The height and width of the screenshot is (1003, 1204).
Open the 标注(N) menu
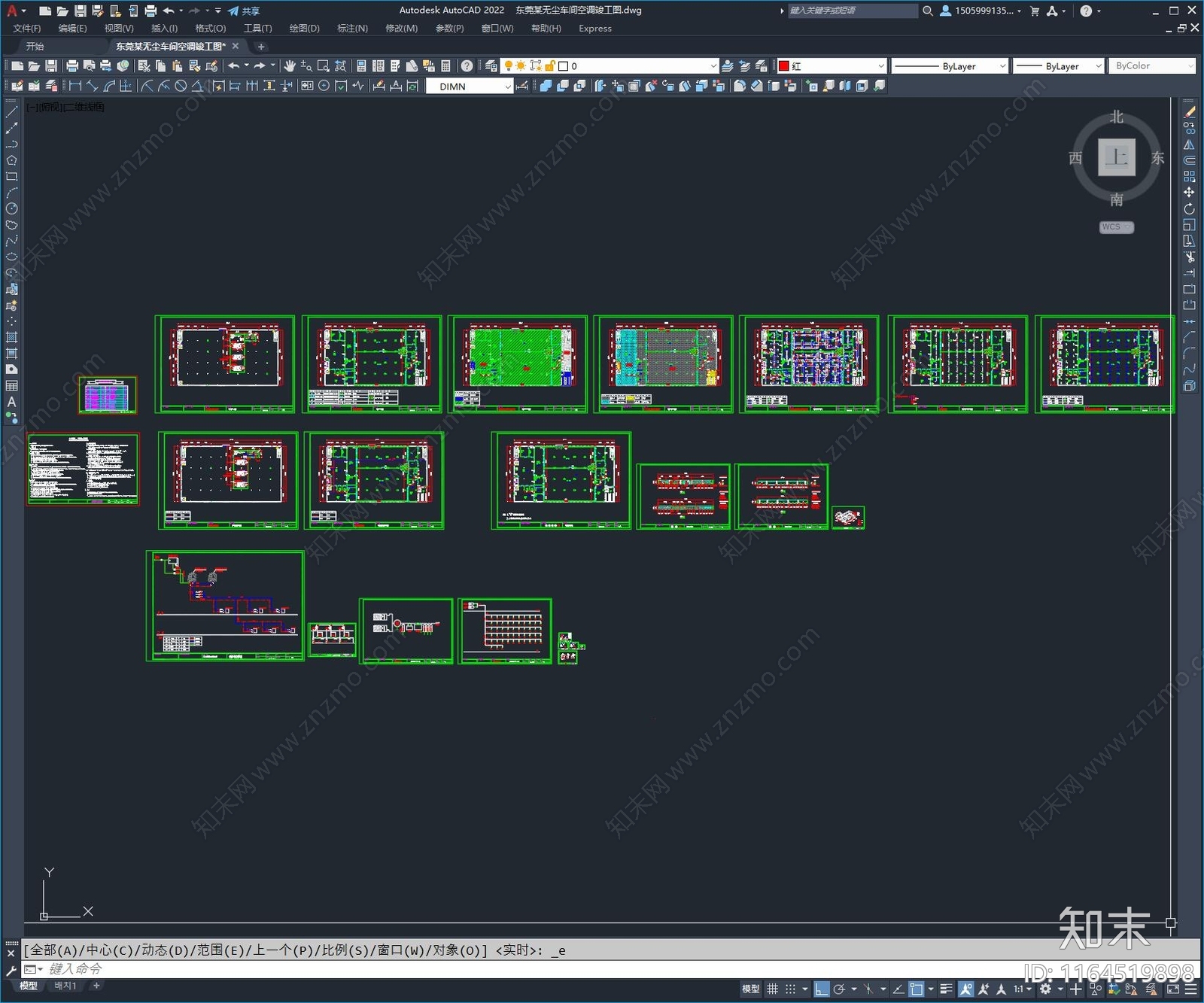[x=352, y=29]
